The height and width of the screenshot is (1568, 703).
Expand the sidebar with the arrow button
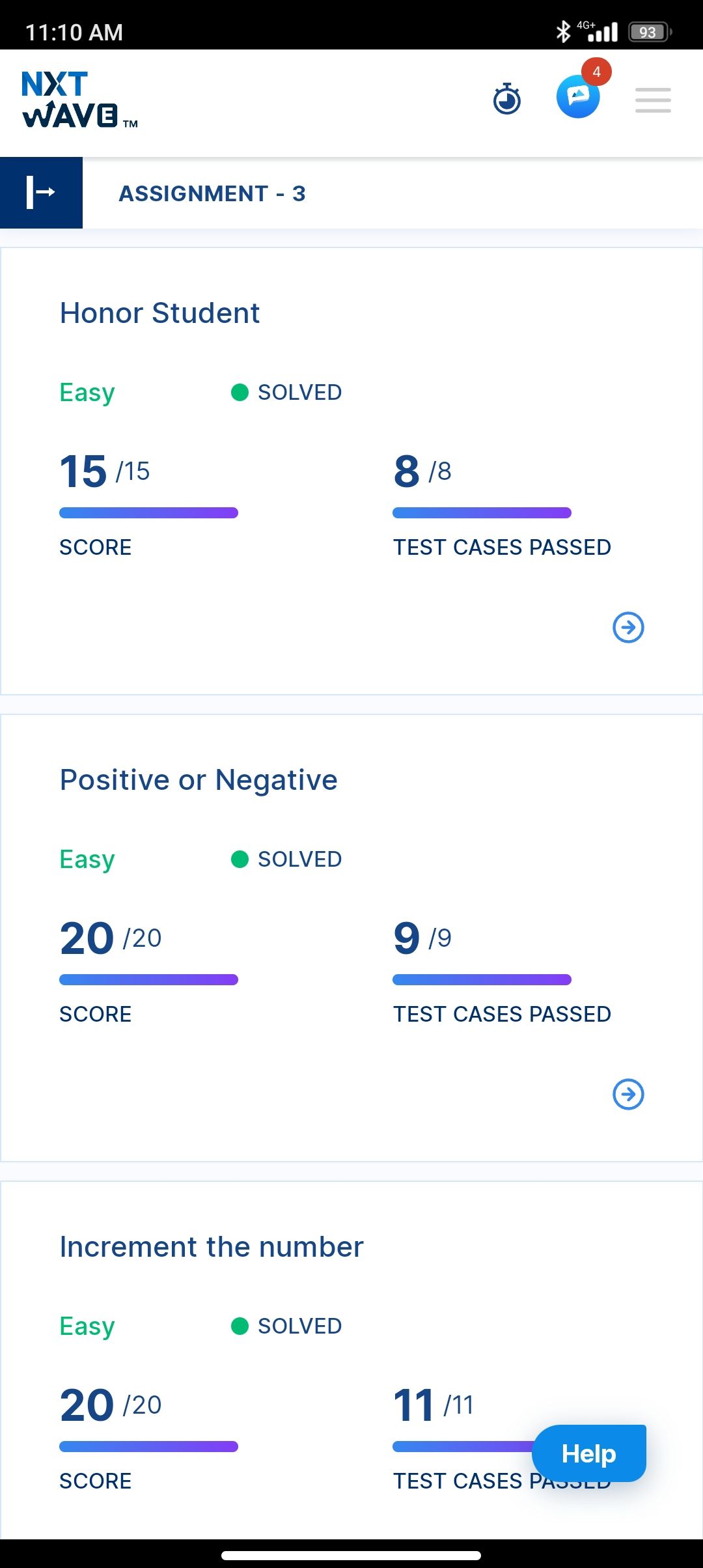point(41,193)
